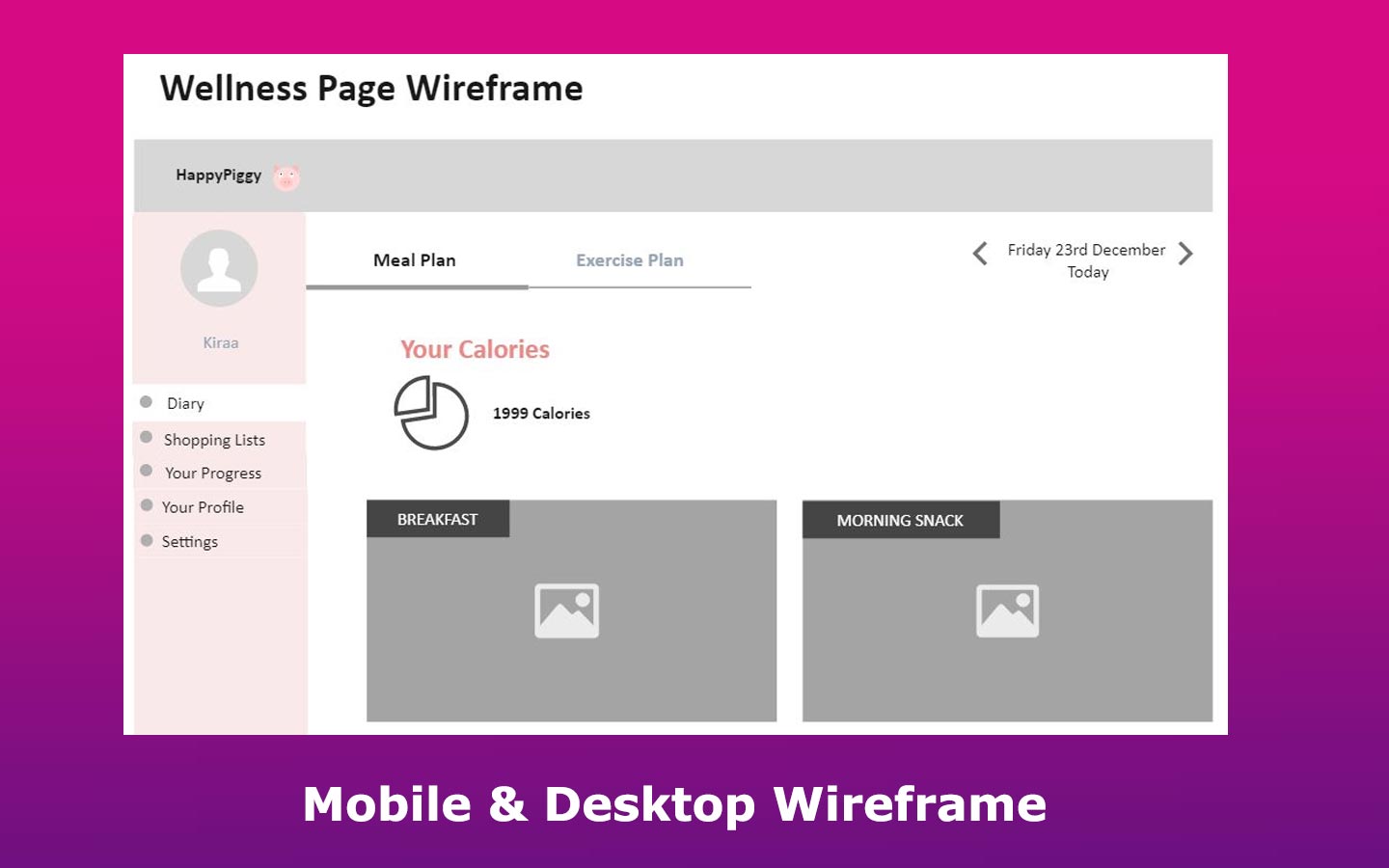Click the Morning Snack image placeholder icon
Screen dimensions: 1389x868
(x=1007, y=610)
